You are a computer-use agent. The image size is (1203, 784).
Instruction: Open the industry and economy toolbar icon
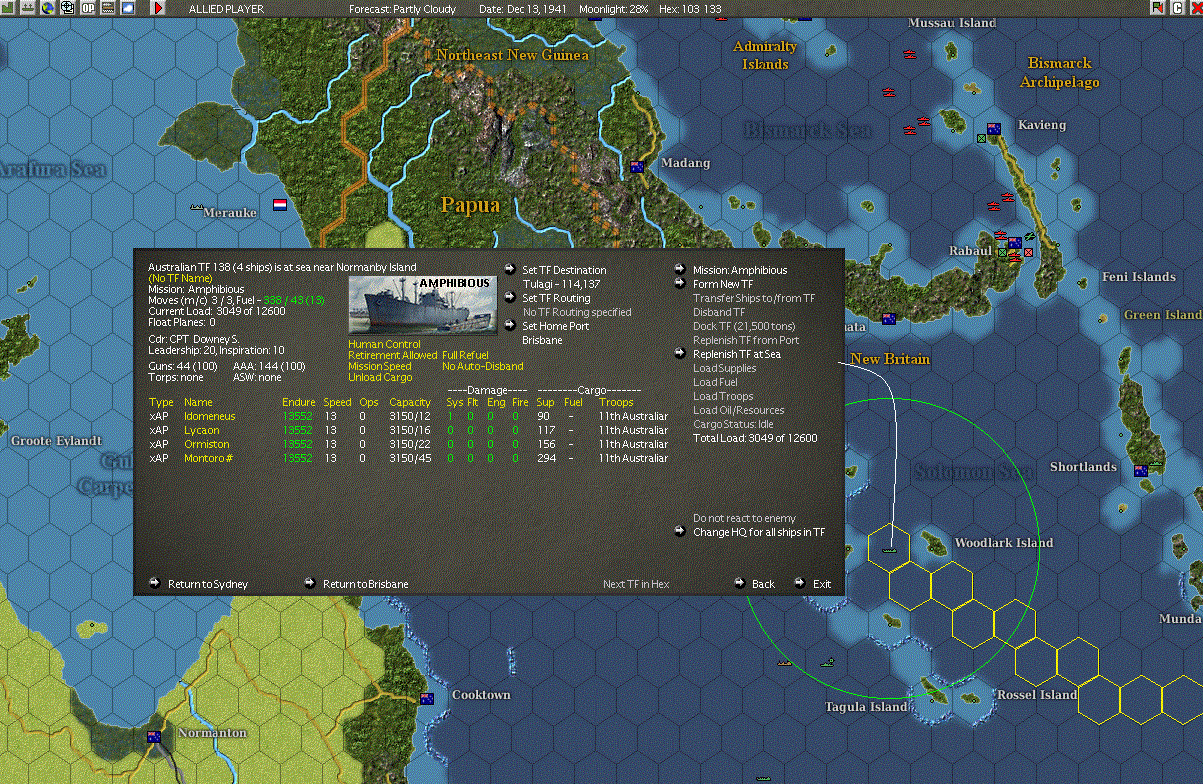(7, 8)
